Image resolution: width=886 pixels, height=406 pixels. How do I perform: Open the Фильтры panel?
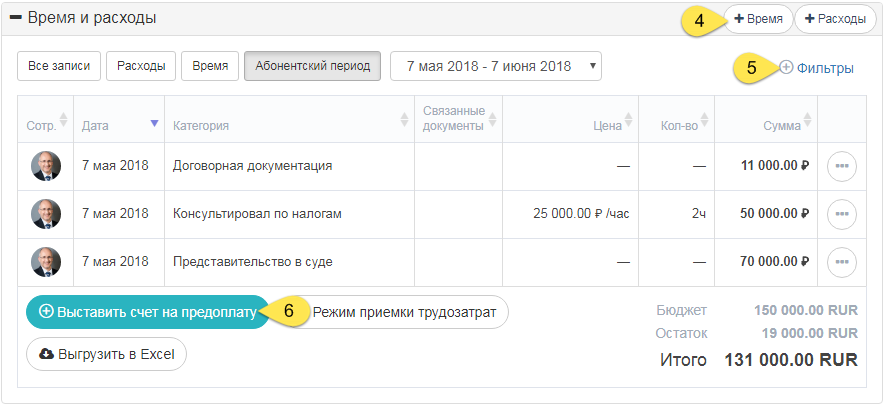(817, 68)
